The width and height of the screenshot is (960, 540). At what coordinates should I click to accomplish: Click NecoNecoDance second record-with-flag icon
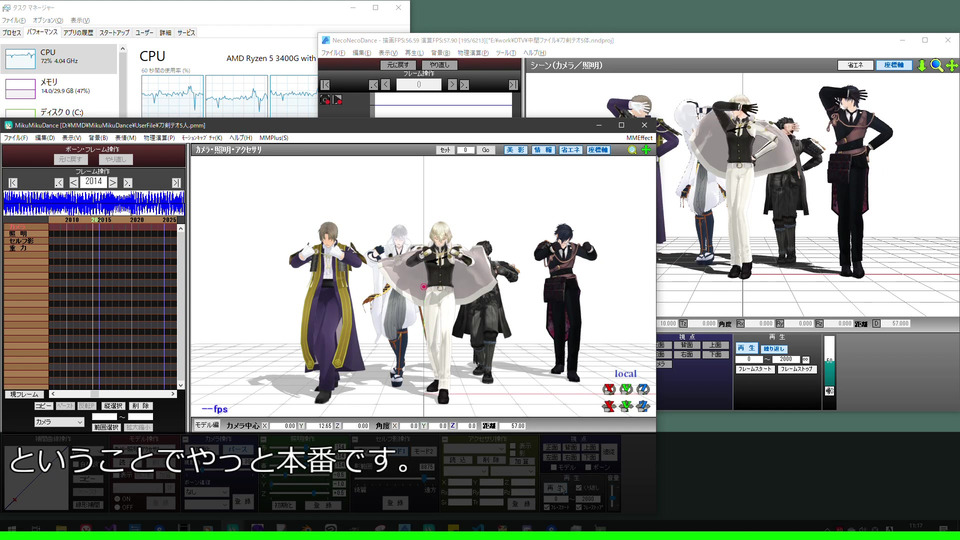click(x=337, y=100)
